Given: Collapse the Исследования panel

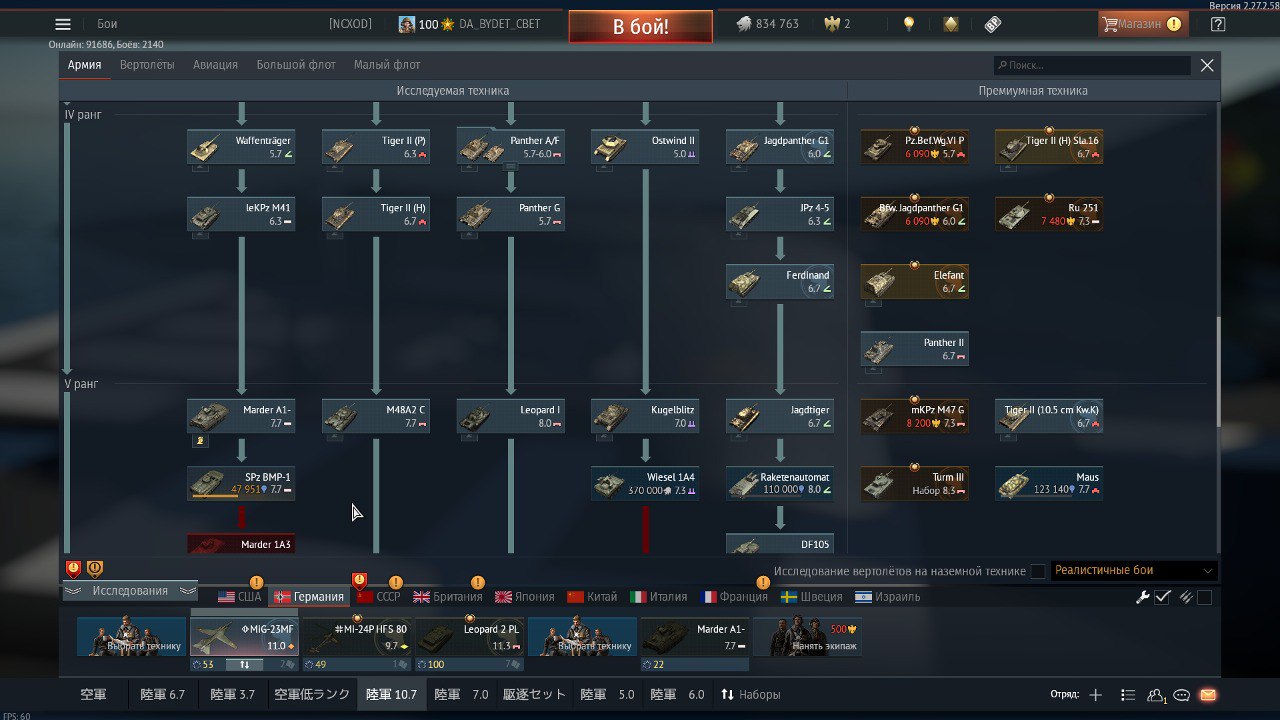Looking at the screenshot, I should coord(130,591).
